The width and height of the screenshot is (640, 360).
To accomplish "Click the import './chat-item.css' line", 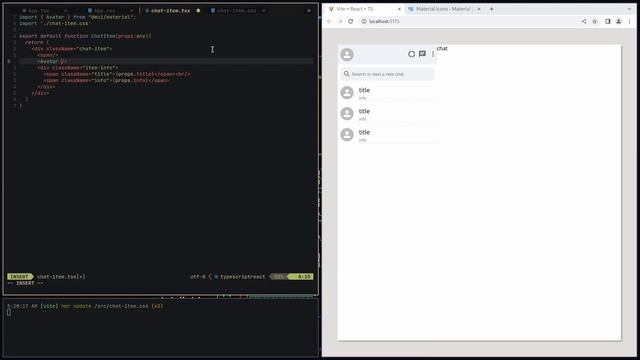I will (55, 23).
